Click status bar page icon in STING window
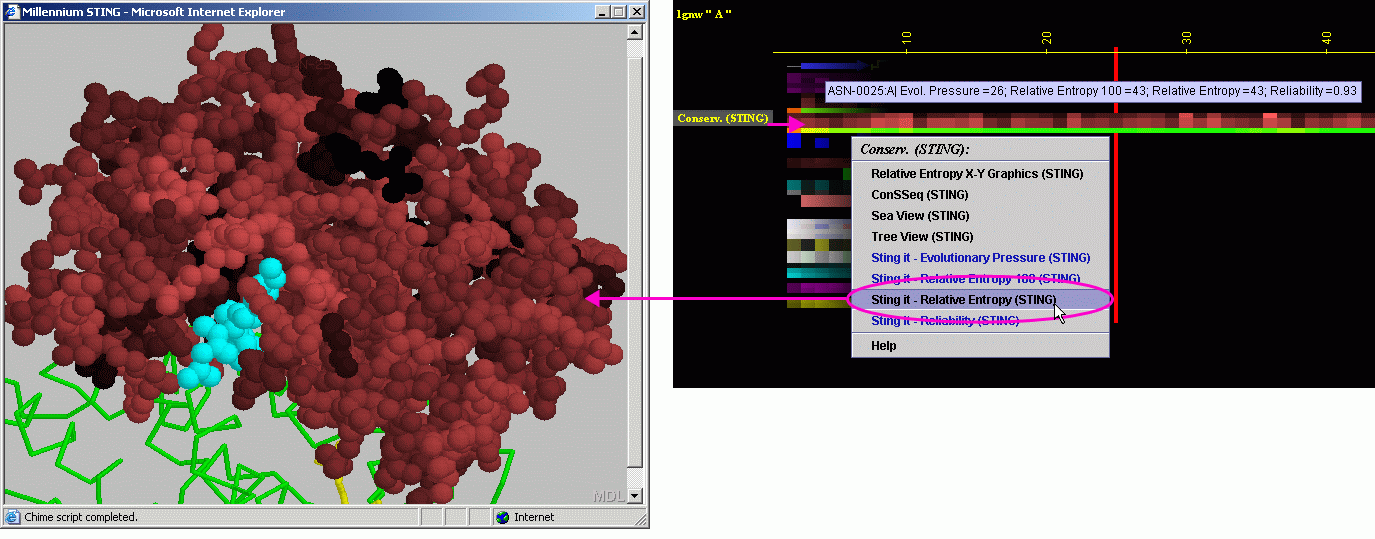 (12, 517)
